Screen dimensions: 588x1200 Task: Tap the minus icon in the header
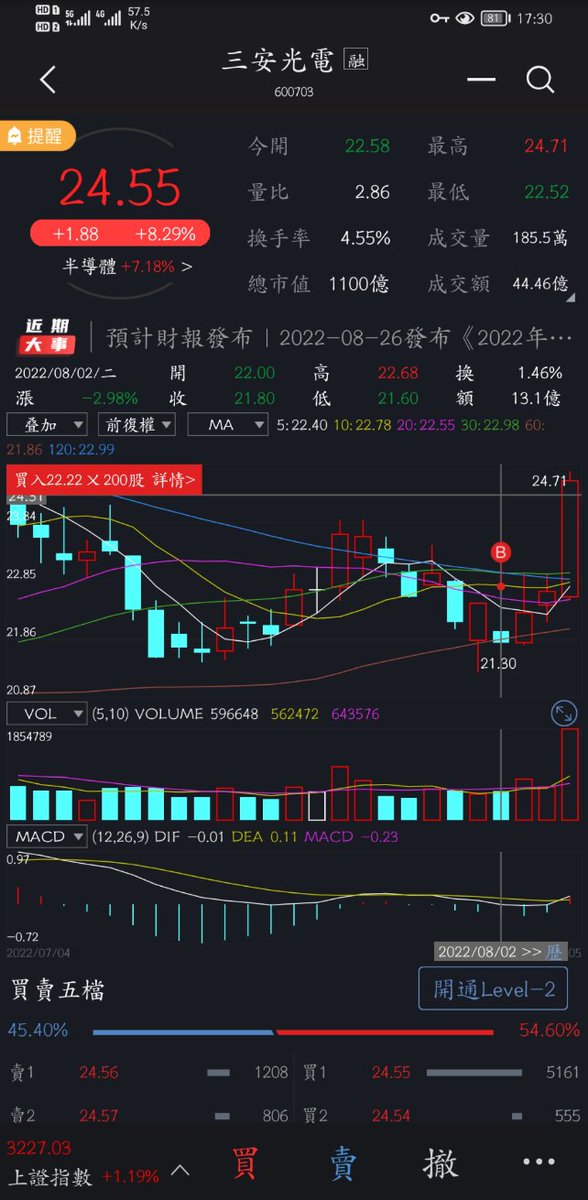[x=481, y=79]
